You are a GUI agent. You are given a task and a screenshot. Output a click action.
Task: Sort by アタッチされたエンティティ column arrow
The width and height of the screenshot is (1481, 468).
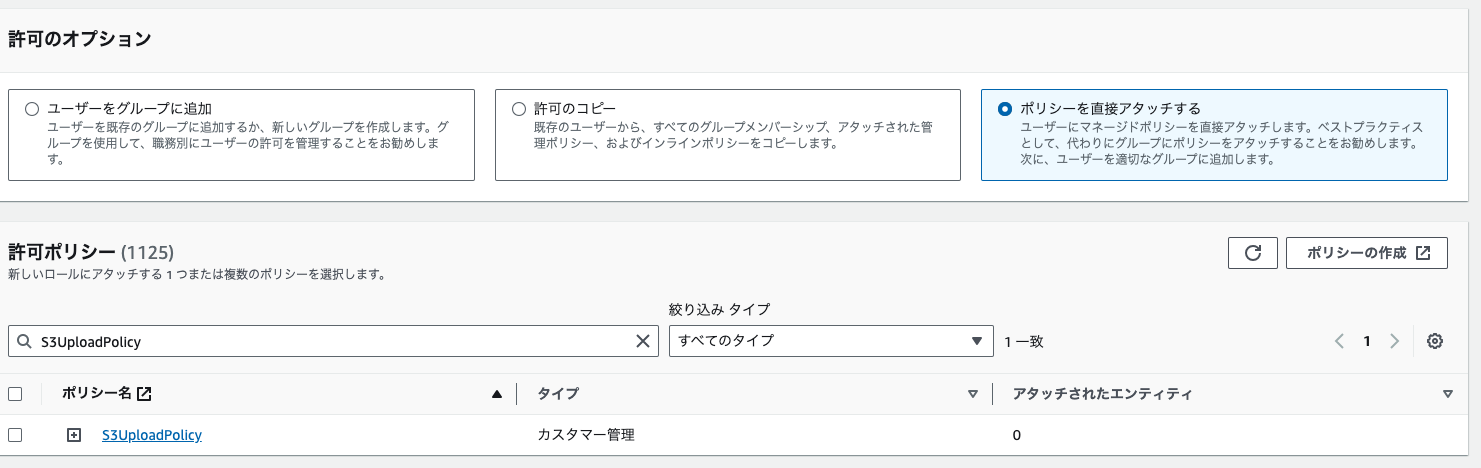(x=1448, y=394)
